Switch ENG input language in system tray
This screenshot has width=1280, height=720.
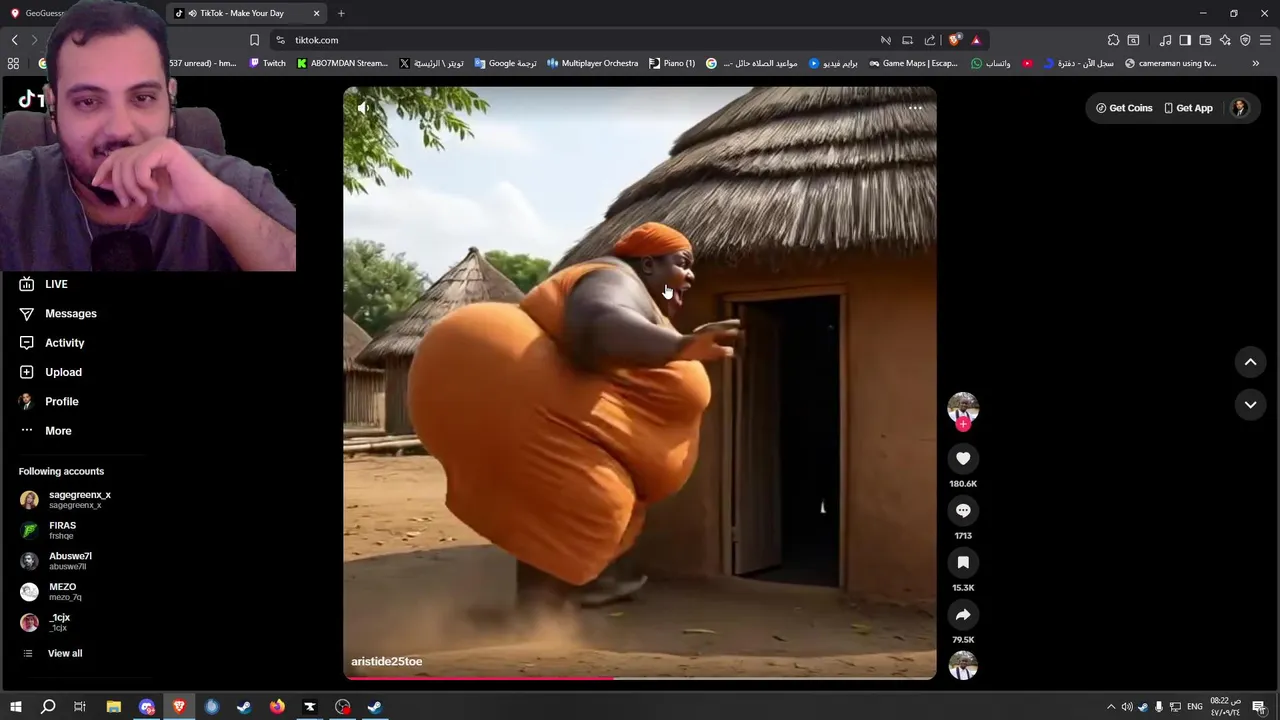coord(1194,707)
